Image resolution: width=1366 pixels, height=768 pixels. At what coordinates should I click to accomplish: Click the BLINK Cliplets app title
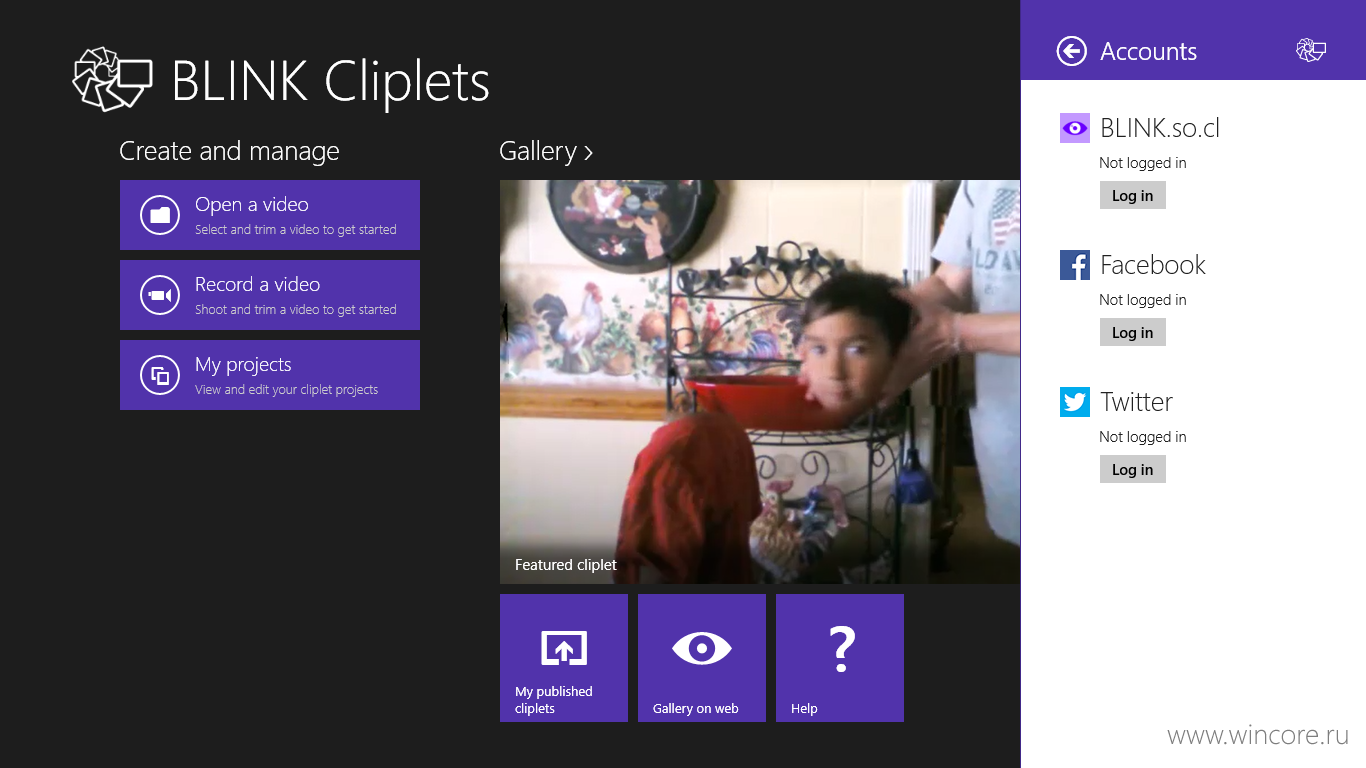pos(331,82)
